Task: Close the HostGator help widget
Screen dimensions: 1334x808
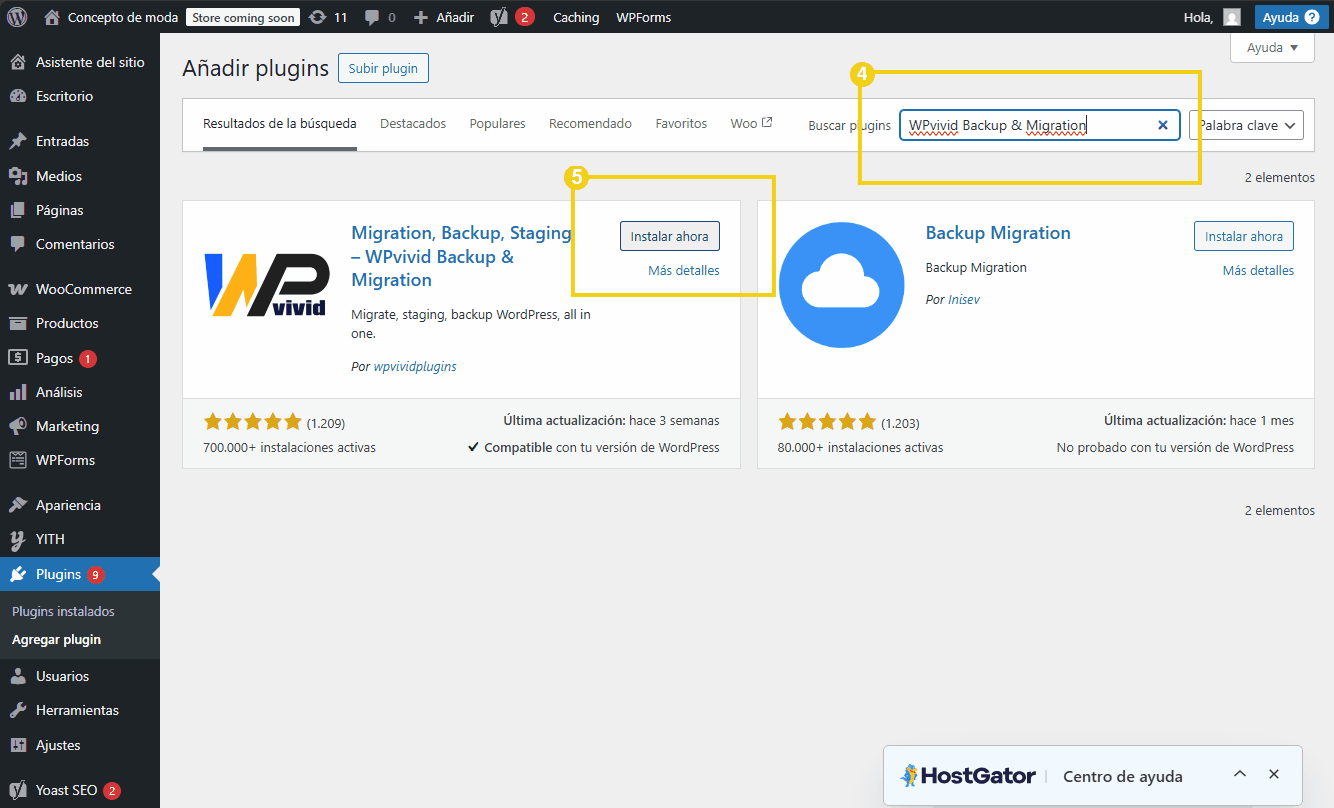Action: (1274, 775)
